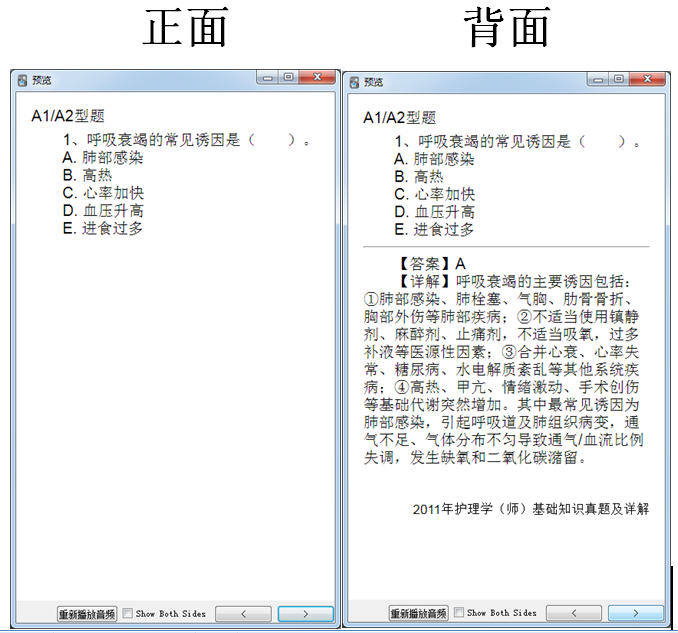Minimize the right preview window

pyautogui.click(x=598, y=80)
